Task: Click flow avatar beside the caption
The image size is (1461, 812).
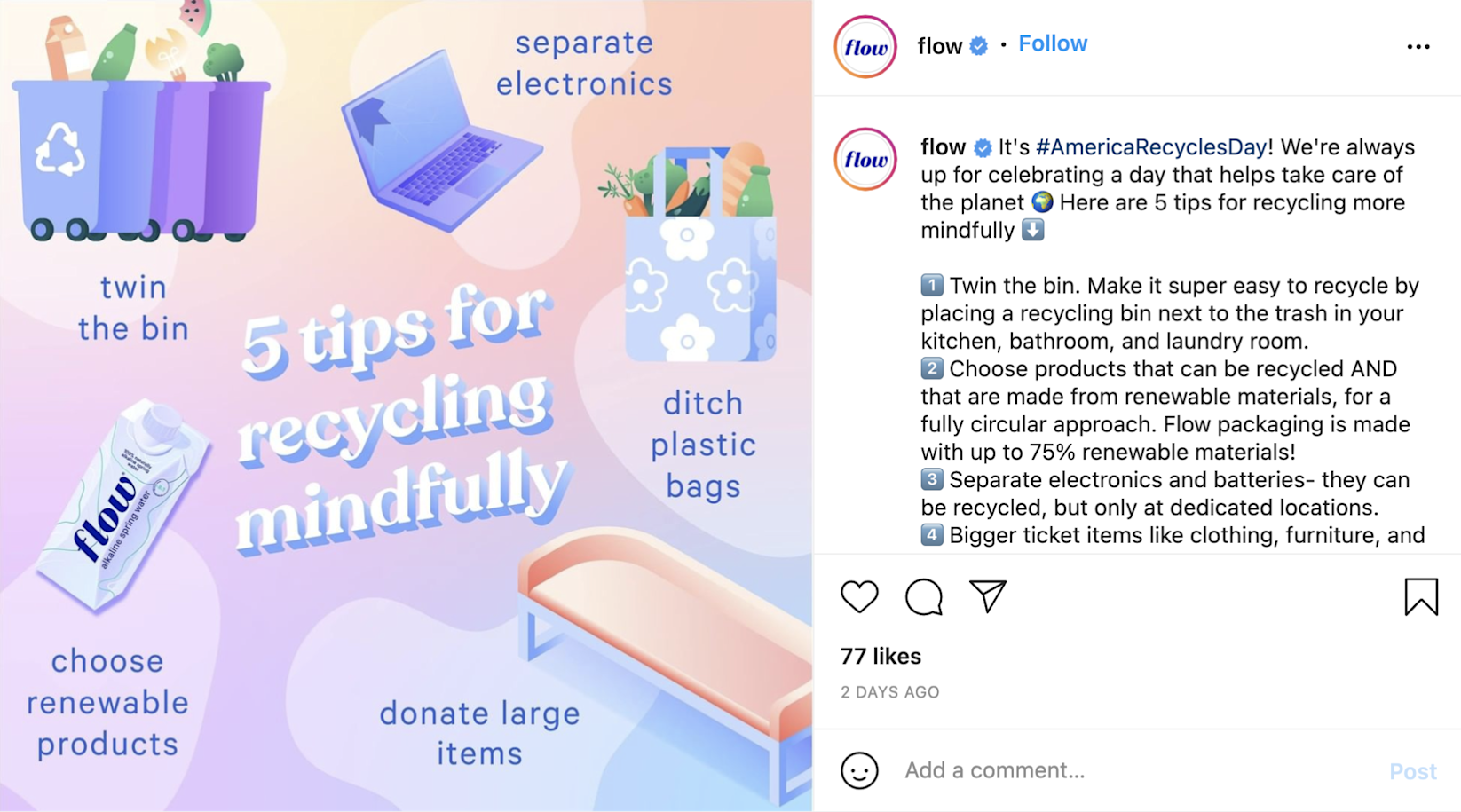Action: coord(865,160)
